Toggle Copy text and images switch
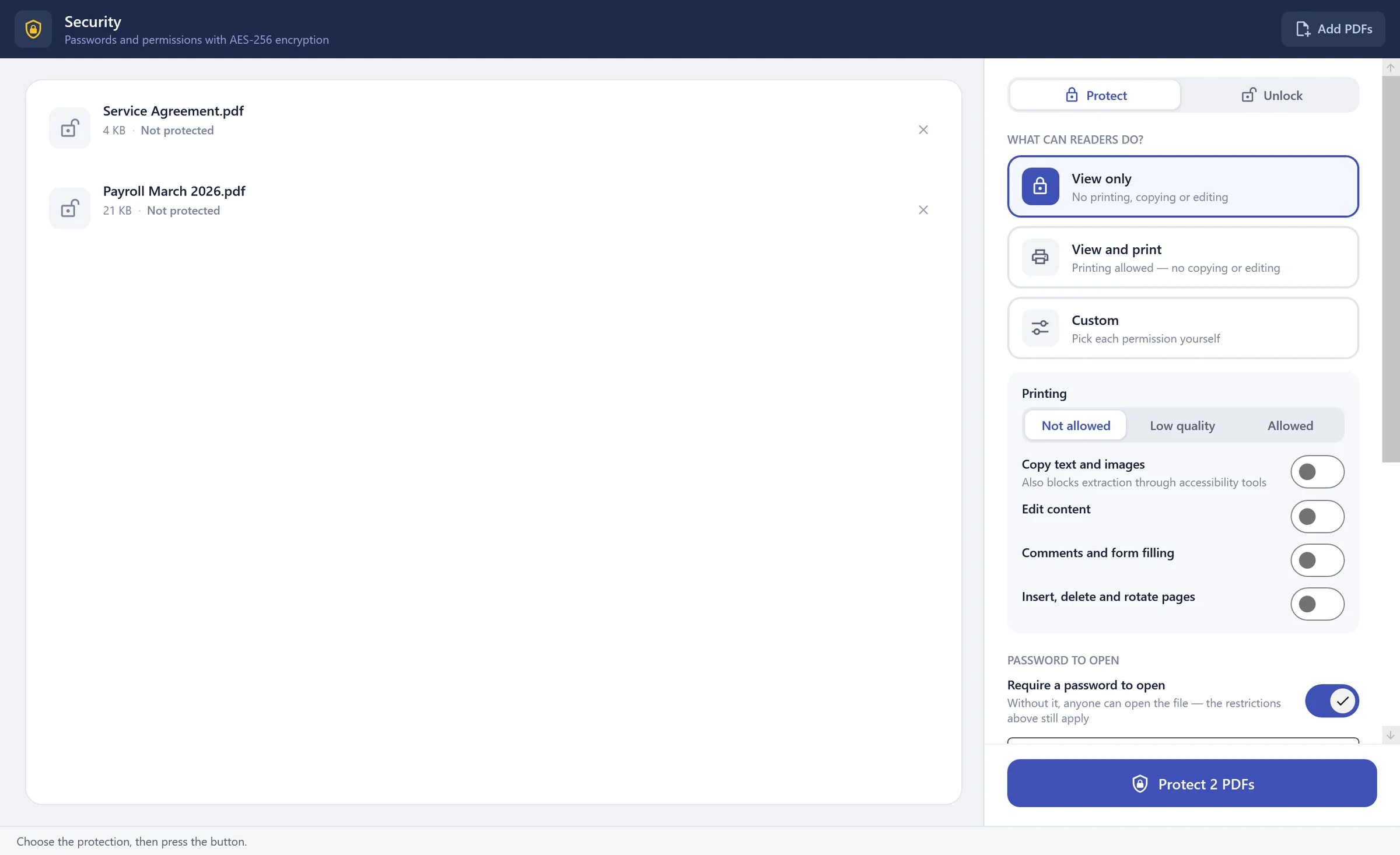 1317,472
